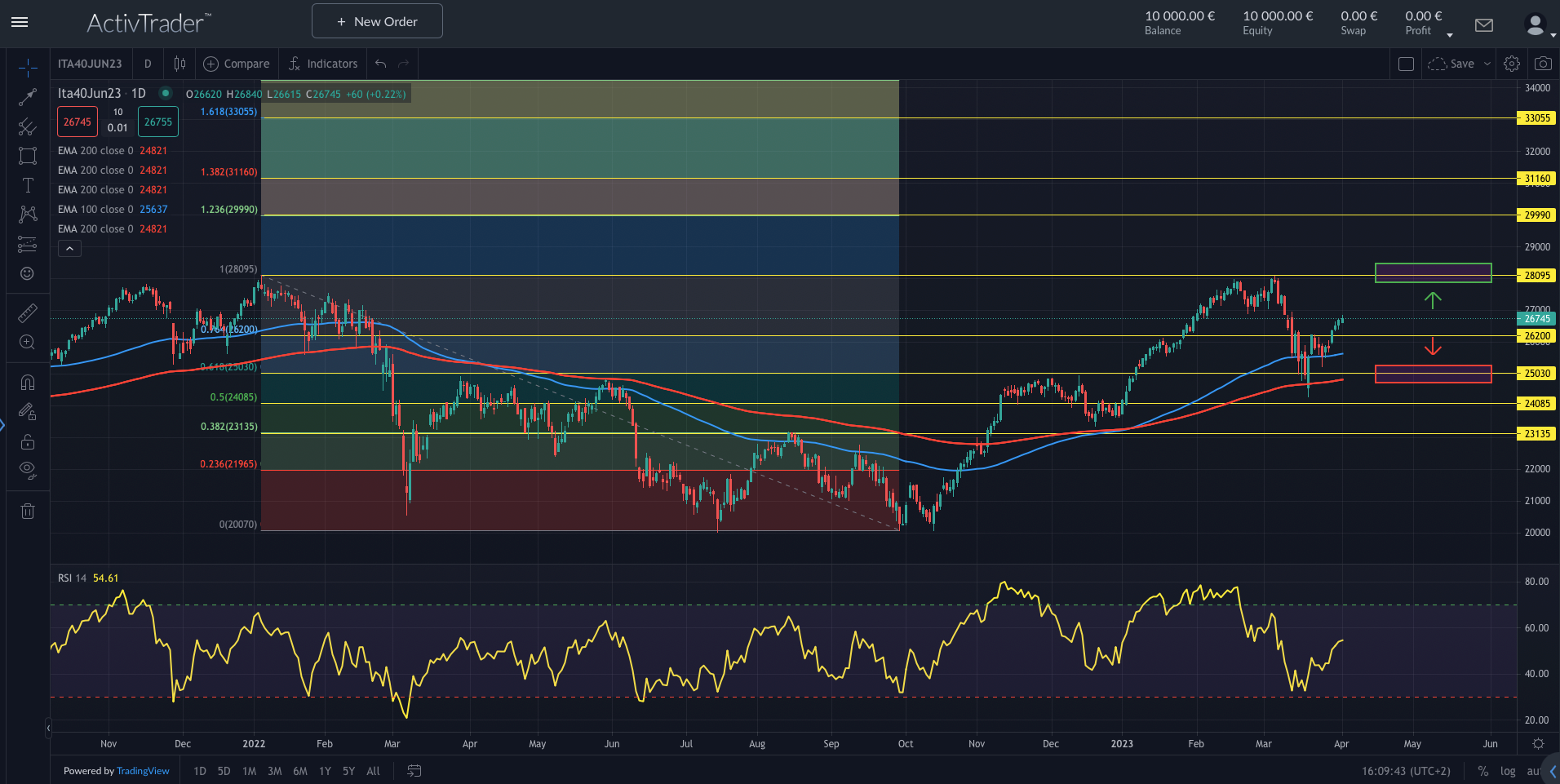Select the trend line drawing tool

coord(28,97)
